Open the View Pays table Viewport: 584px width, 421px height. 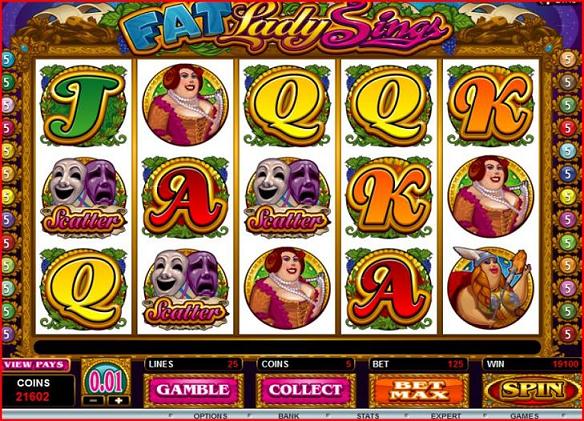coord(35,364)
